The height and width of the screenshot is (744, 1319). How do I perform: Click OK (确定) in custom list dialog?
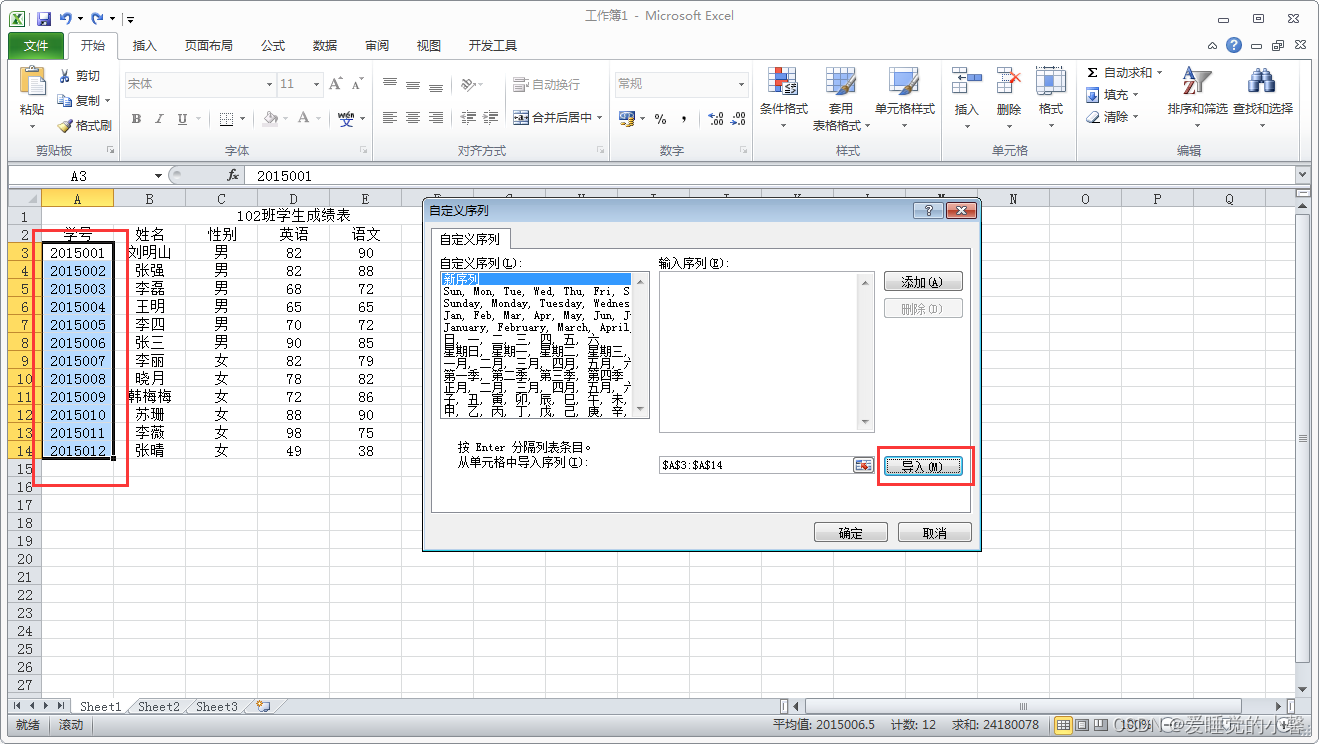click(851, 533)
